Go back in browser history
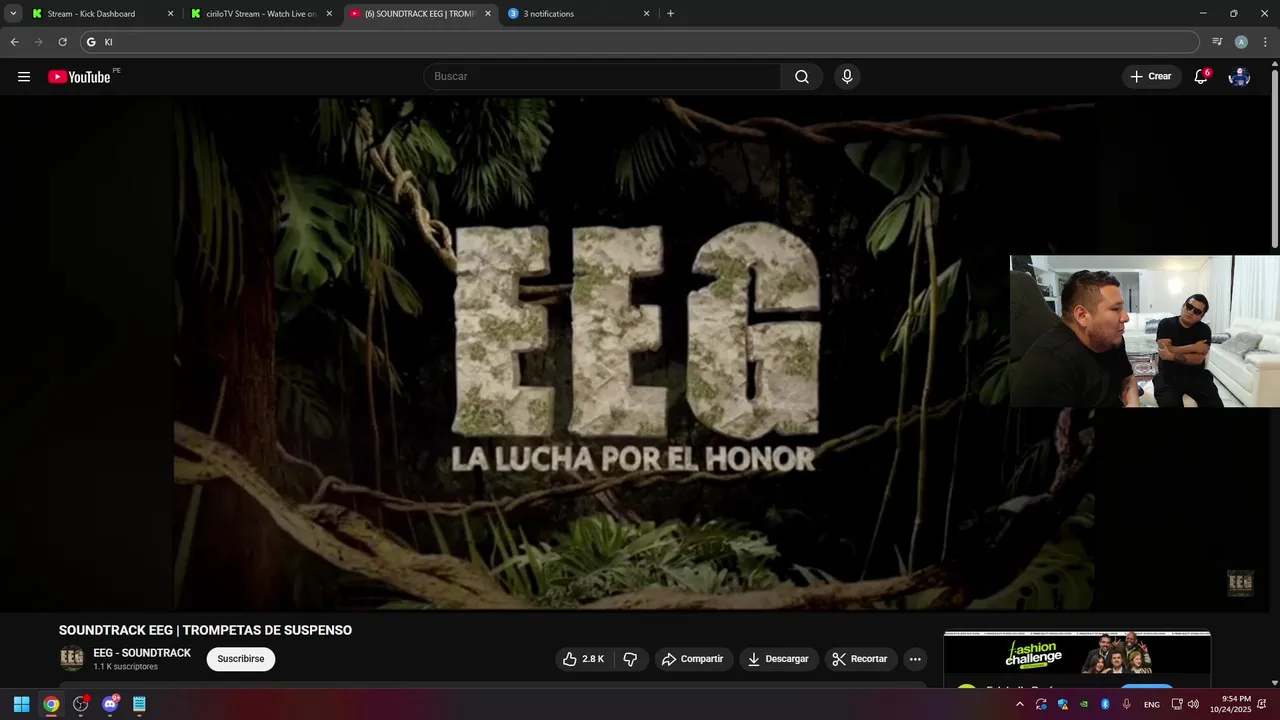 pyautogui.click(x=14, y=42)
